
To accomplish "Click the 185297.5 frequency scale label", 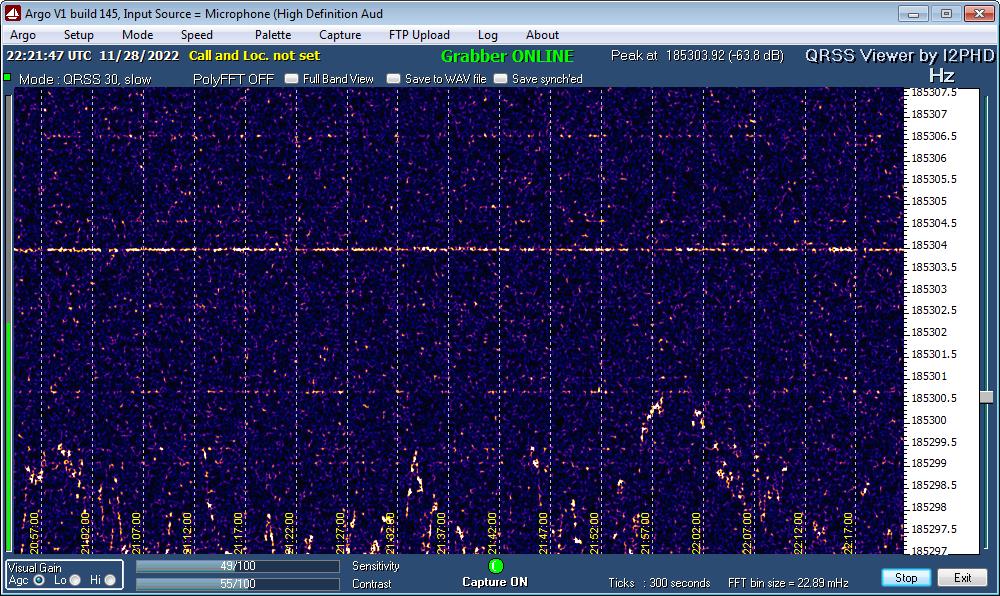I will pyautogui.click(x=934, y=529).
